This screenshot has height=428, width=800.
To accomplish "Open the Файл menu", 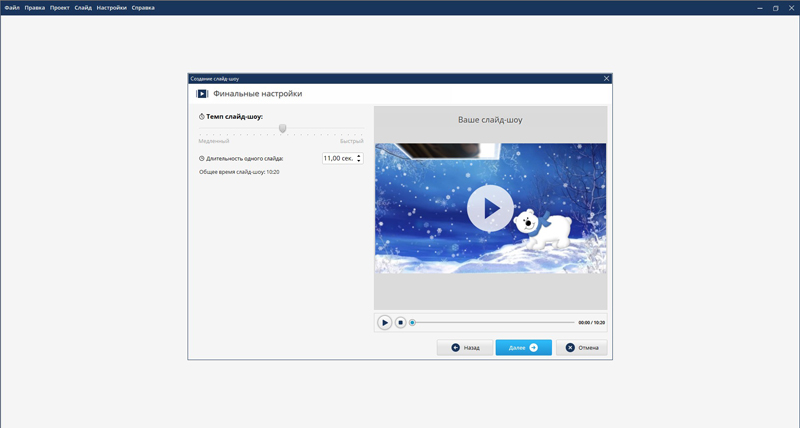I will pyautogui.click(x=12, y=7).
